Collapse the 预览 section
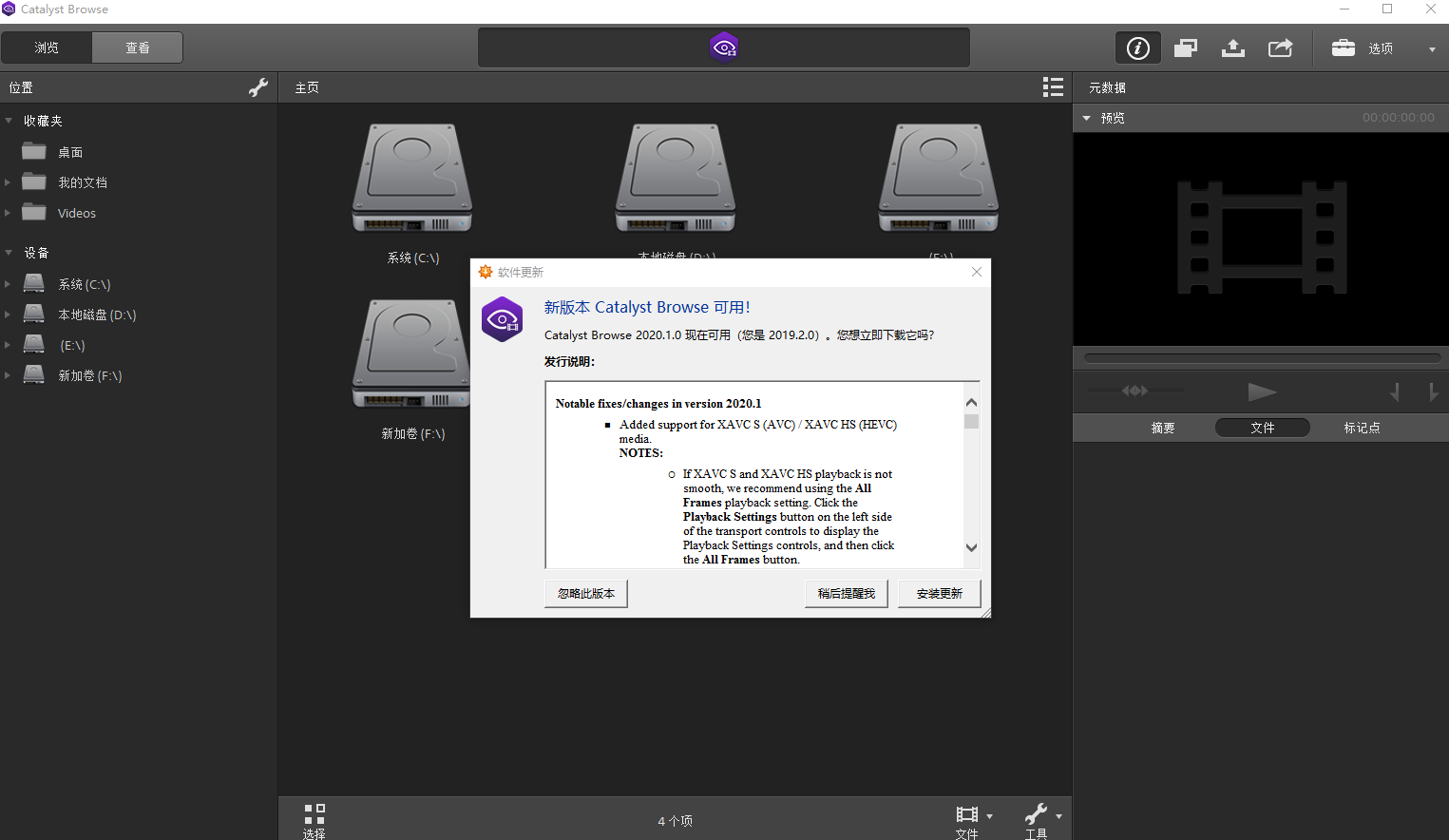1449x840 pixels. tap(1087, 118)
